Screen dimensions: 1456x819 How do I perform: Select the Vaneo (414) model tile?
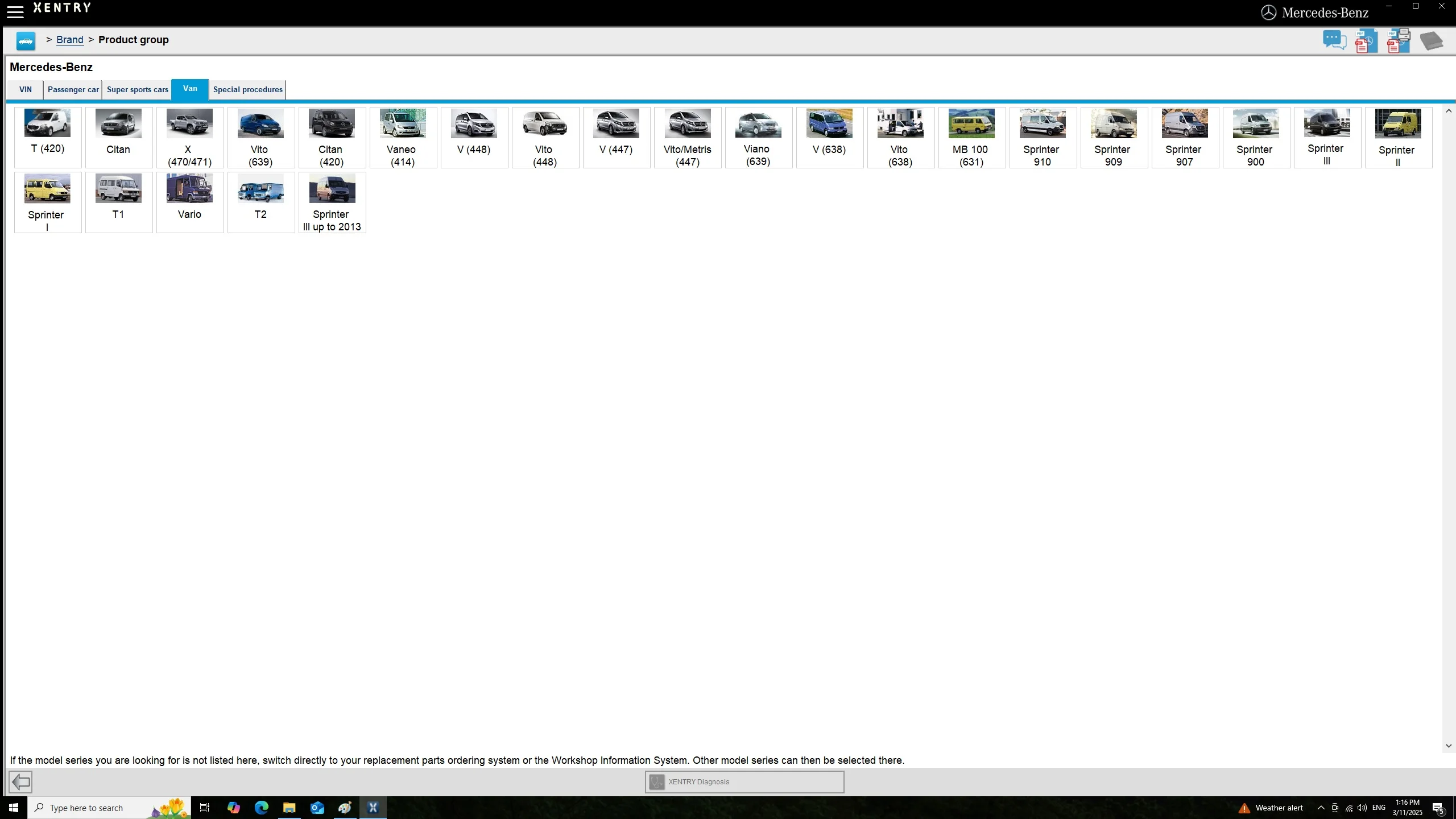click(403, 138)
